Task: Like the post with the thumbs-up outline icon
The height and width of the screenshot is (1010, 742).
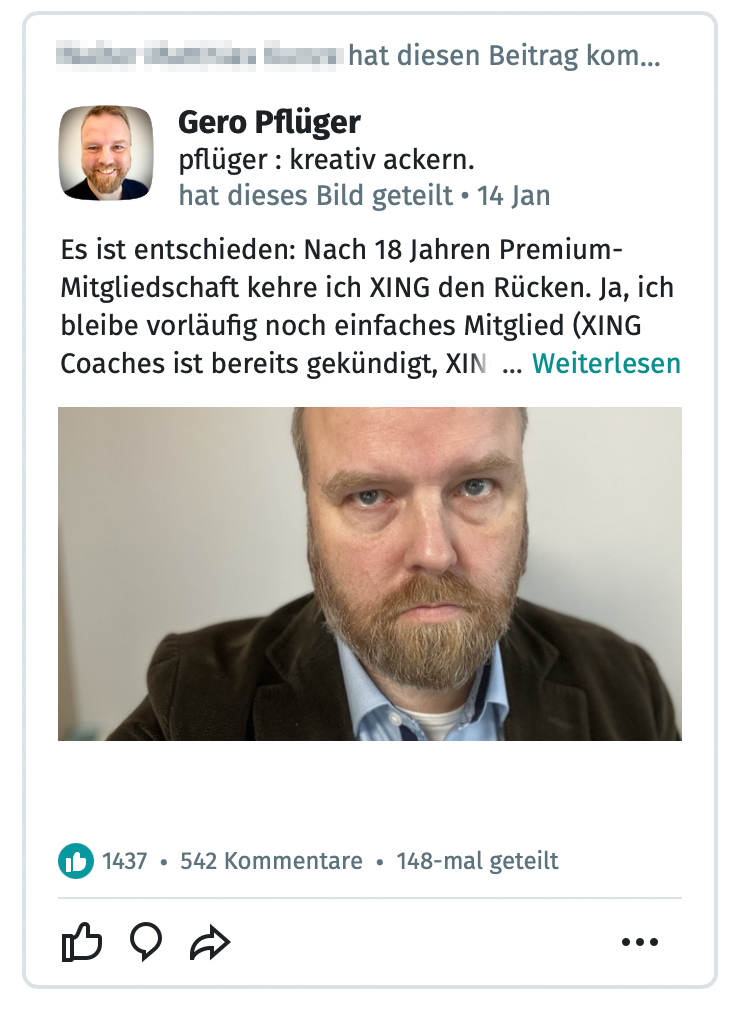Action: pos(81,942)
